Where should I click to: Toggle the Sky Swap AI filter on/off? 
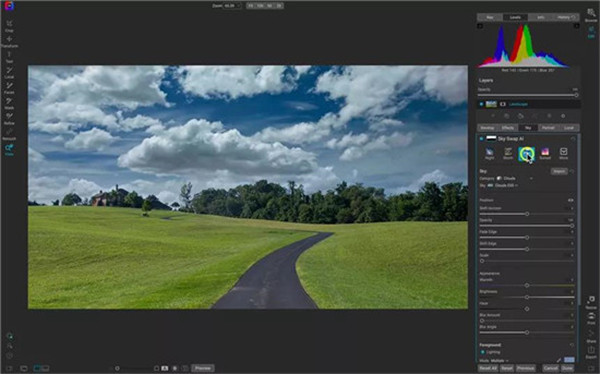481,139
